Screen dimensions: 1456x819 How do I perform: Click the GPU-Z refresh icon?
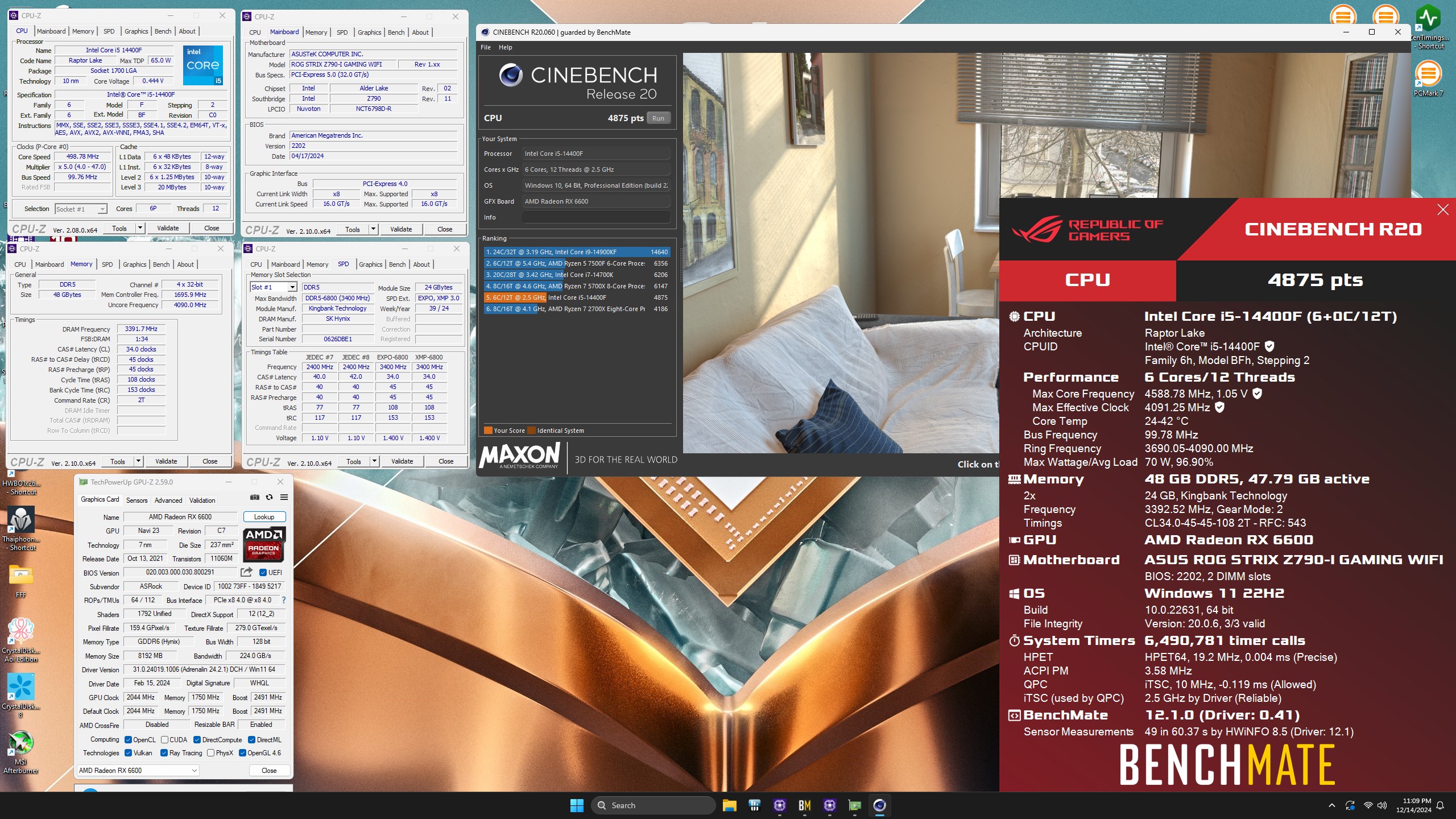[269, 498]
